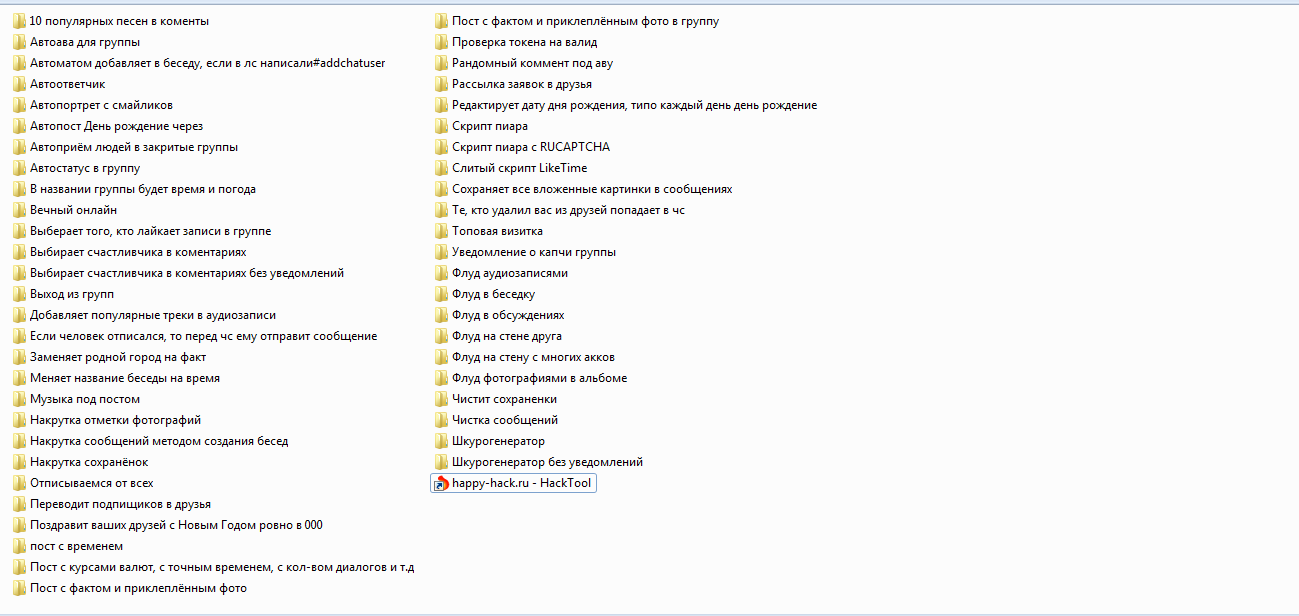Select the Слитый скрипт LikeTime folder

pos(519,168)
